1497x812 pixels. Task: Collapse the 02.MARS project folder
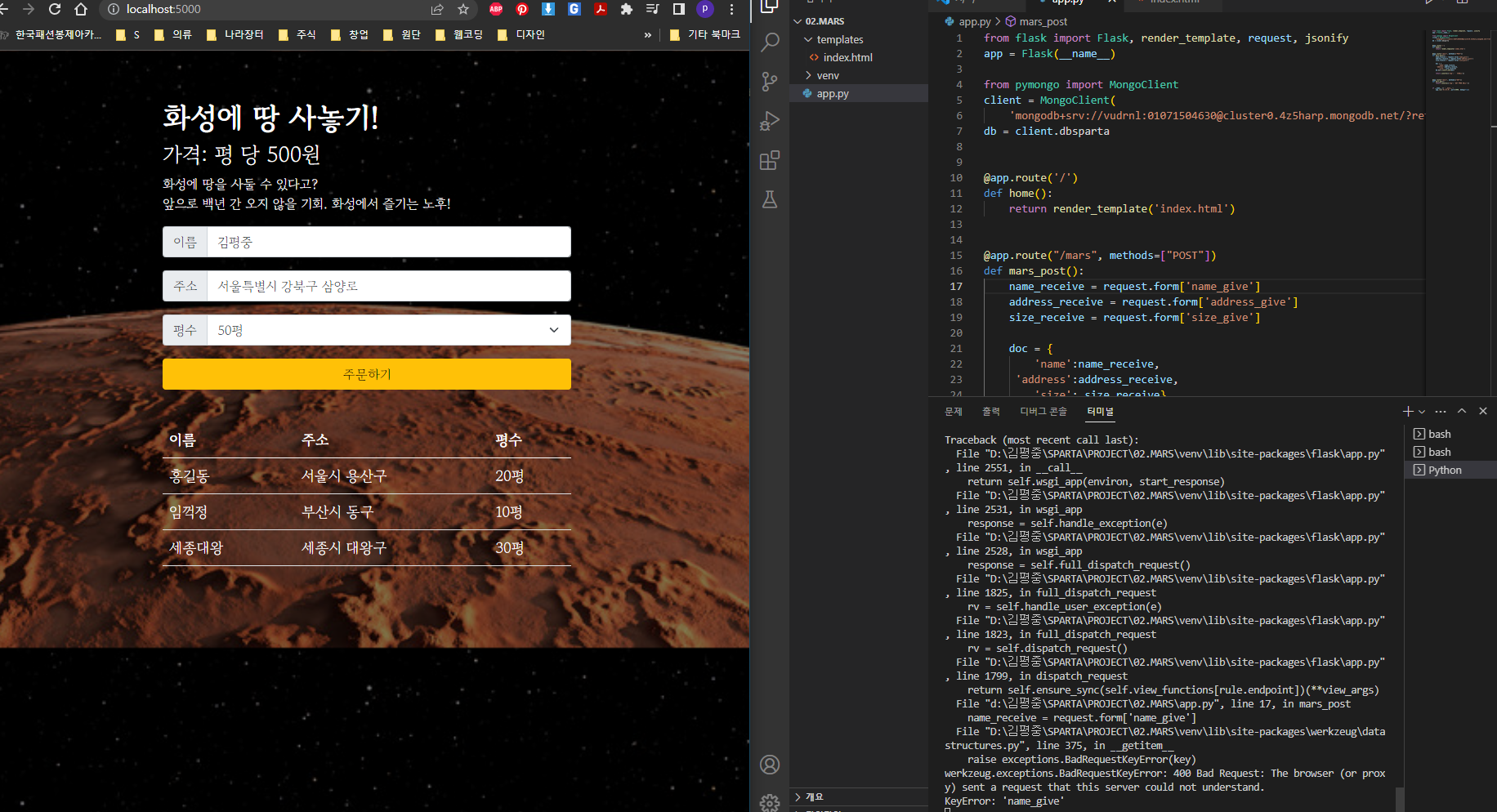pos(859,21)
